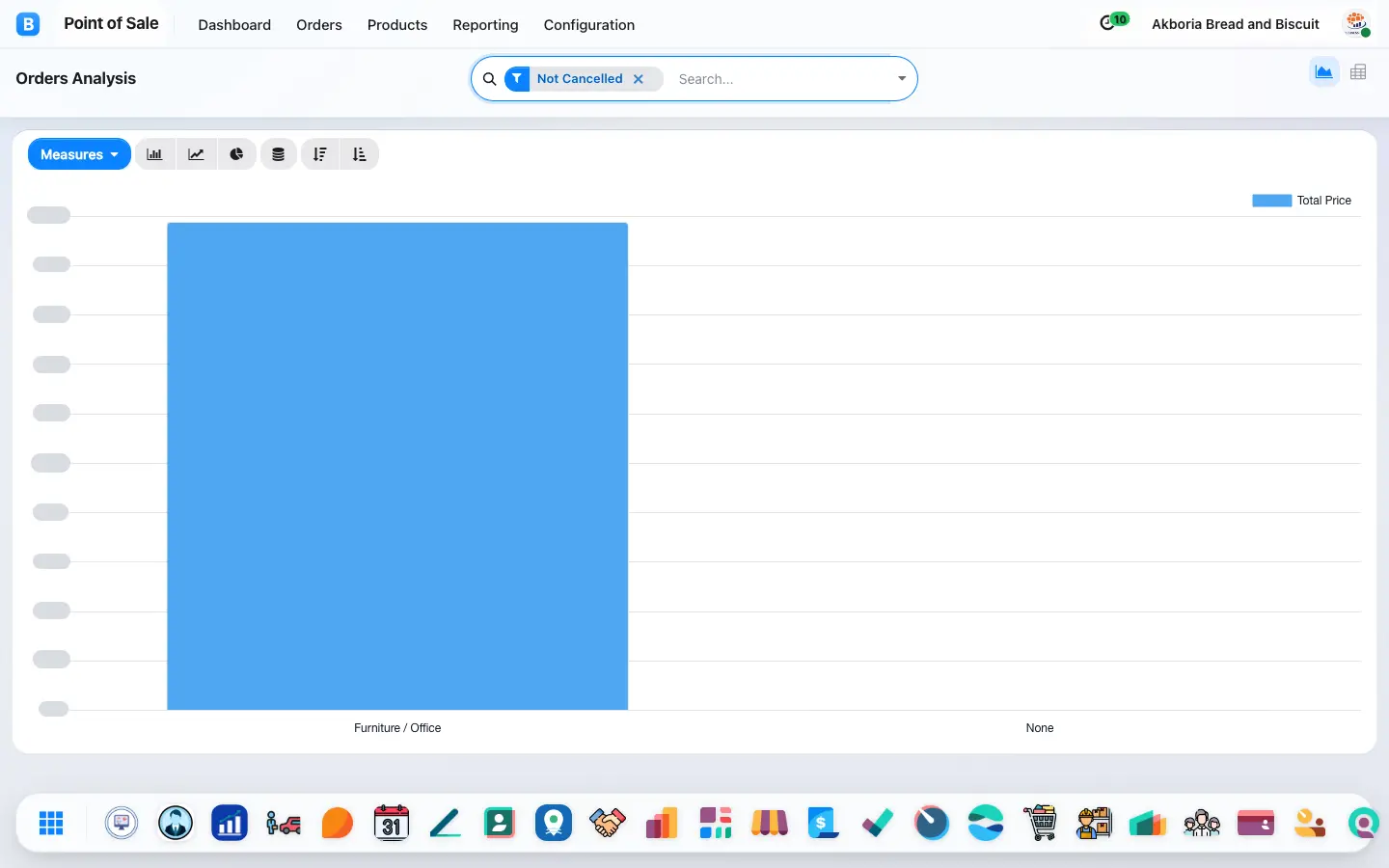This screenshot has height=868, width=1389.
Task: Switch to pivot table view
Action: point(1358,71)
